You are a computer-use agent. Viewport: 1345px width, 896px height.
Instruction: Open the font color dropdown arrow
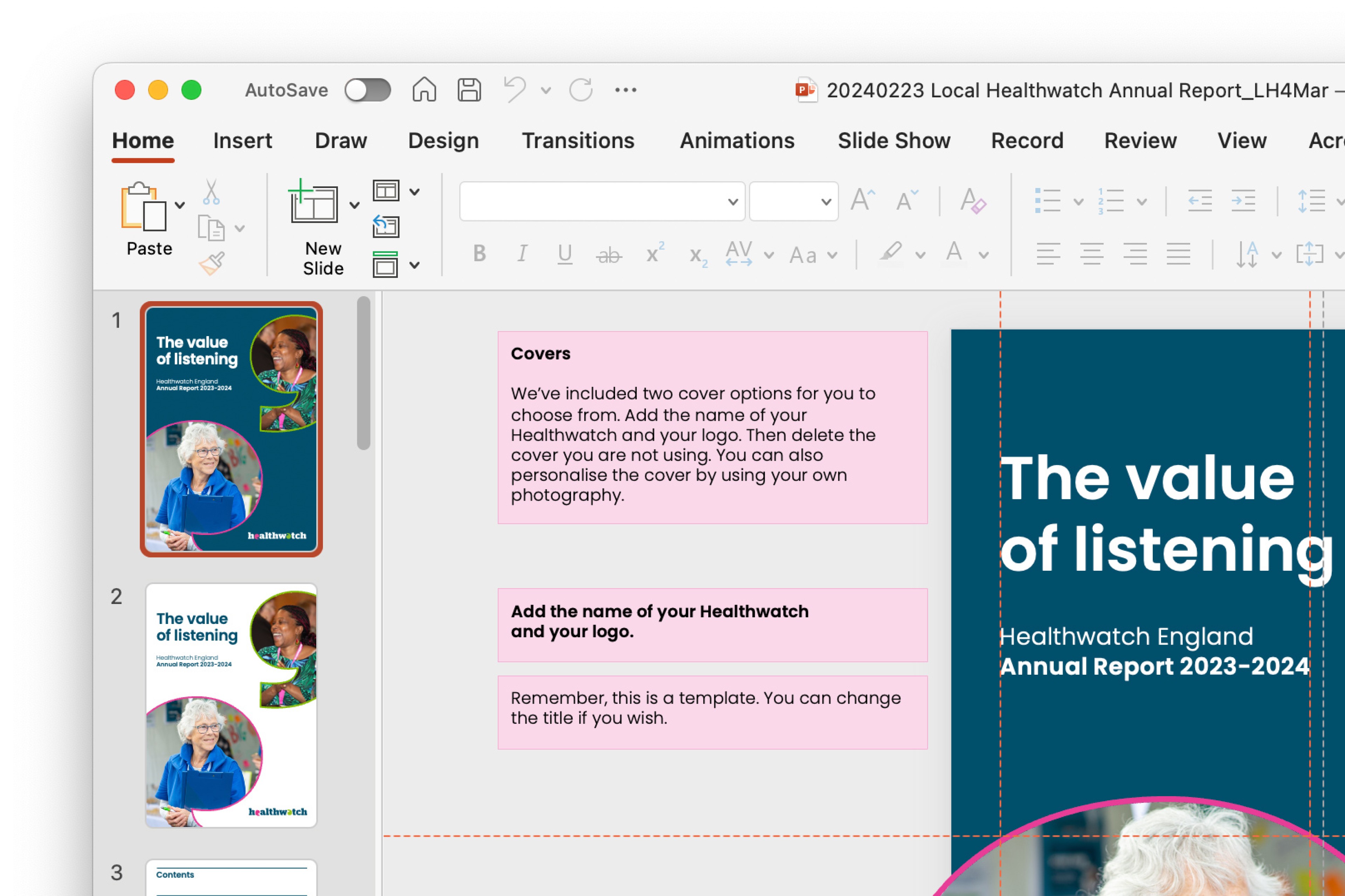pos(983,256)
